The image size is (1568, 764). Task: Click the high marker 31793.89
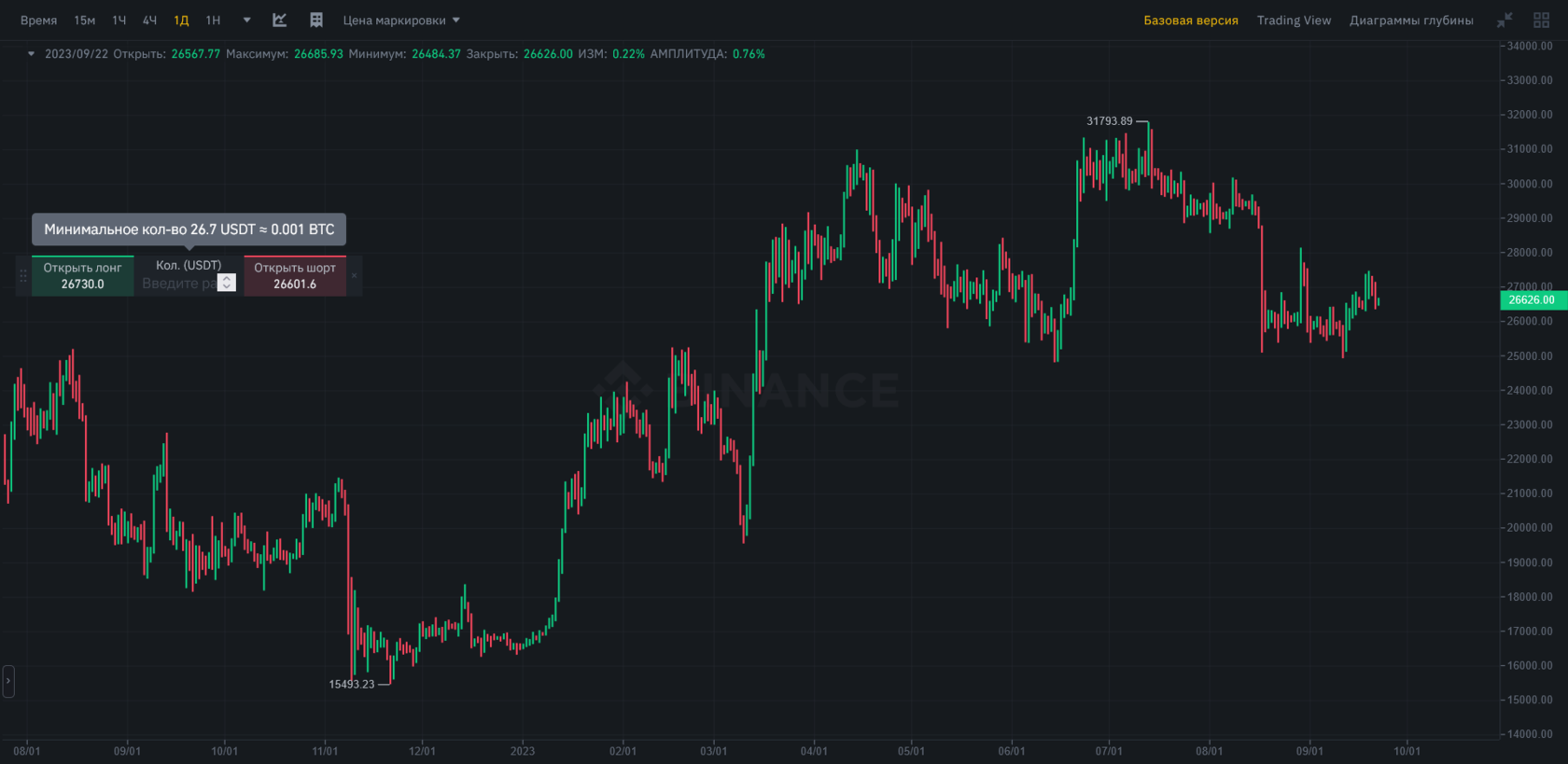point(1110,121)
